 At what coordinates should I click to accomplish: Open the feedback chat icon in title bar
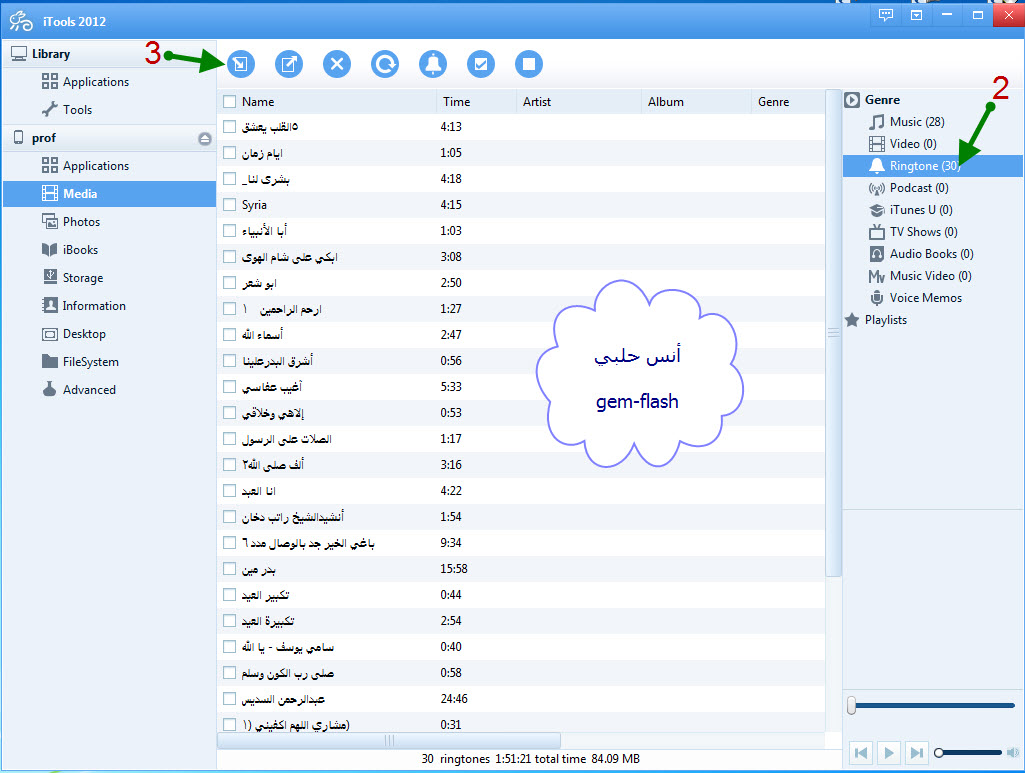[886, 15]
